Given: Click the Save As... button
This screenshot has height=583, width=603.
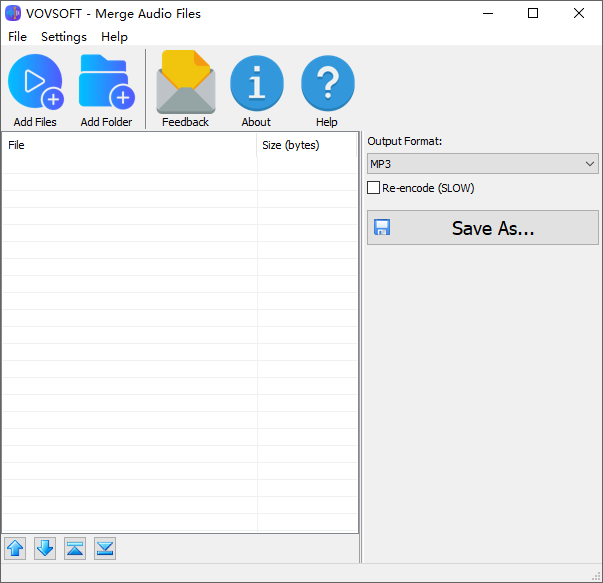Looking at the screenshot, I should tap(483, 228).
